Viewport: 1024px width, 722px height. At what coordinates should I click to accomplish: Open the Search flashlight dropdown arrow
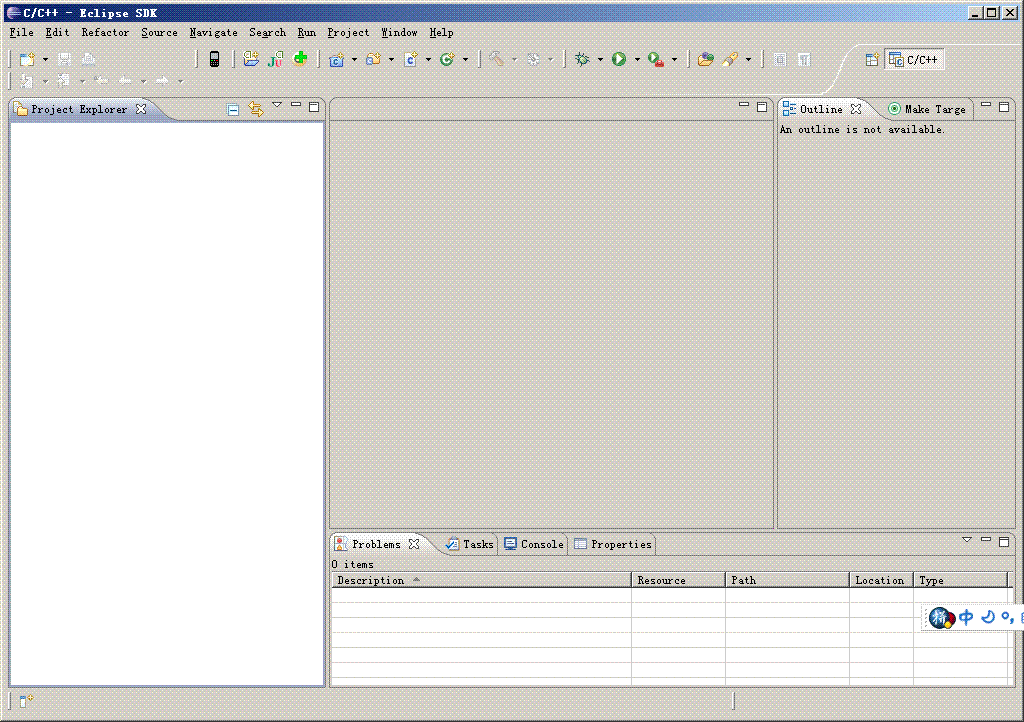point(748,59)
